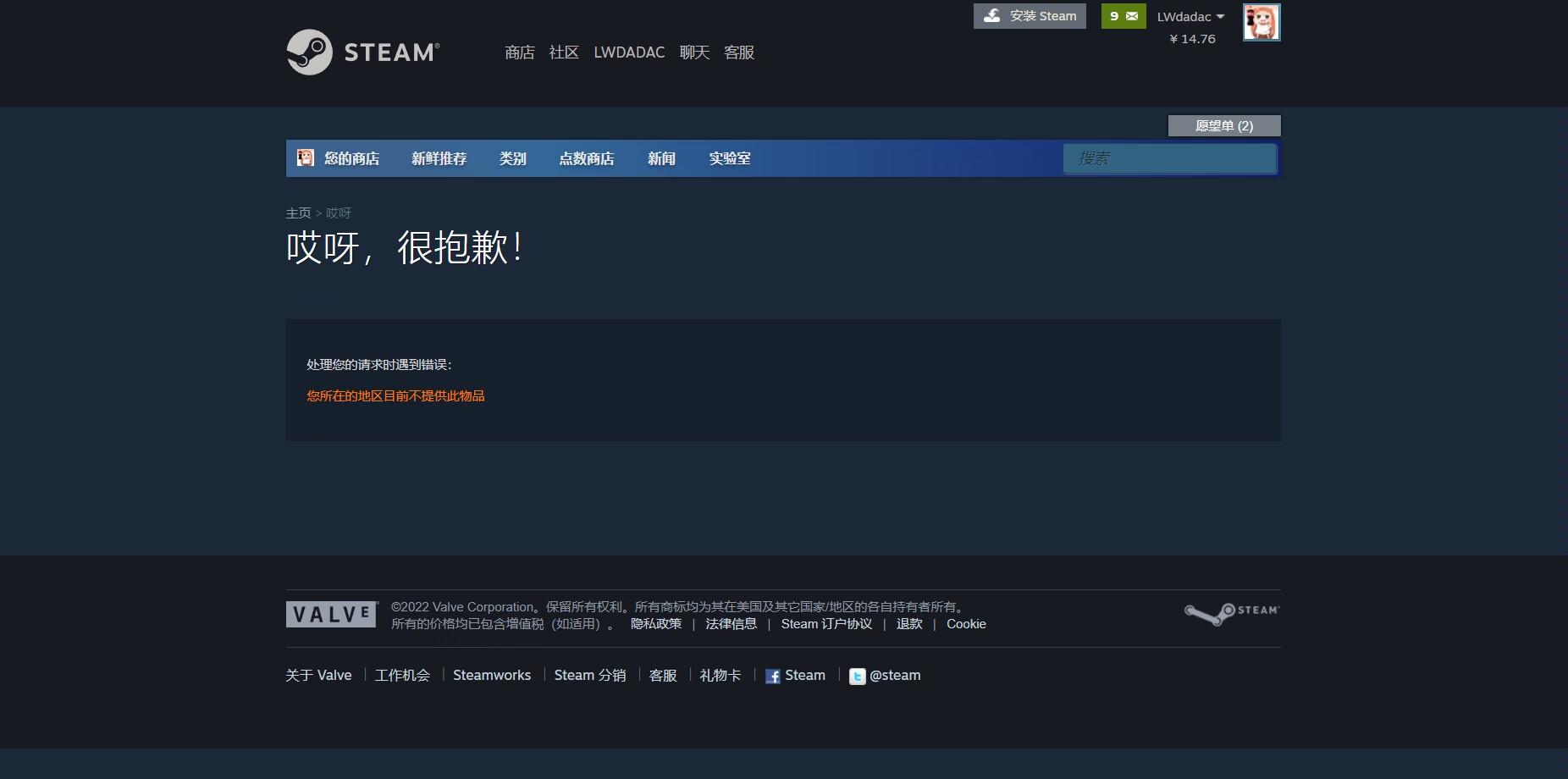1568x779 pixels.
Task: Go to 聊天 in top navigation
Action: click(694, 52)
